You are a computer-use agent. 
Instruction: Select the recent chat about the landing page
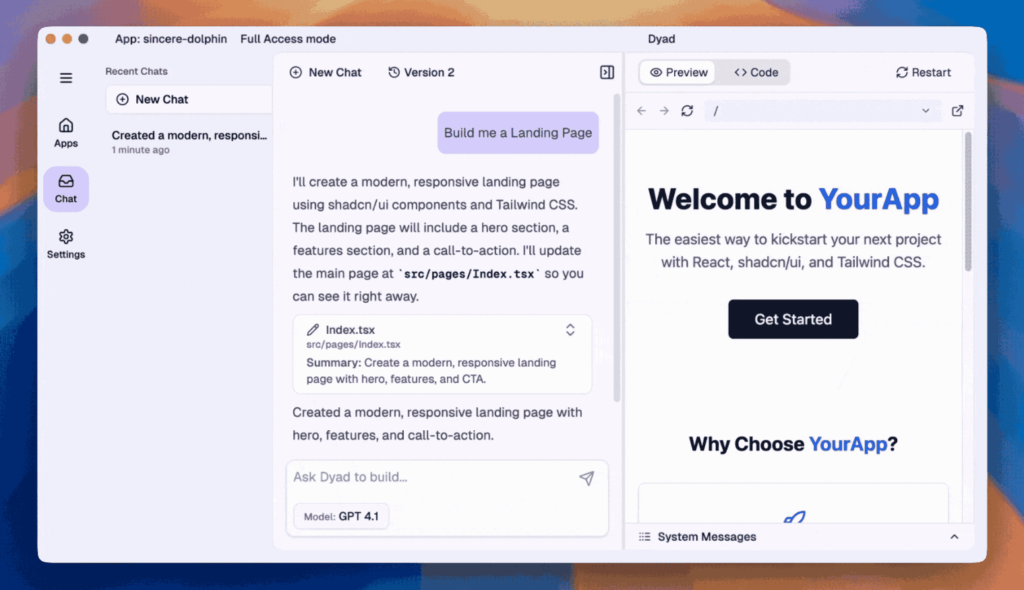pyautogui.click(x=188, y=141)
